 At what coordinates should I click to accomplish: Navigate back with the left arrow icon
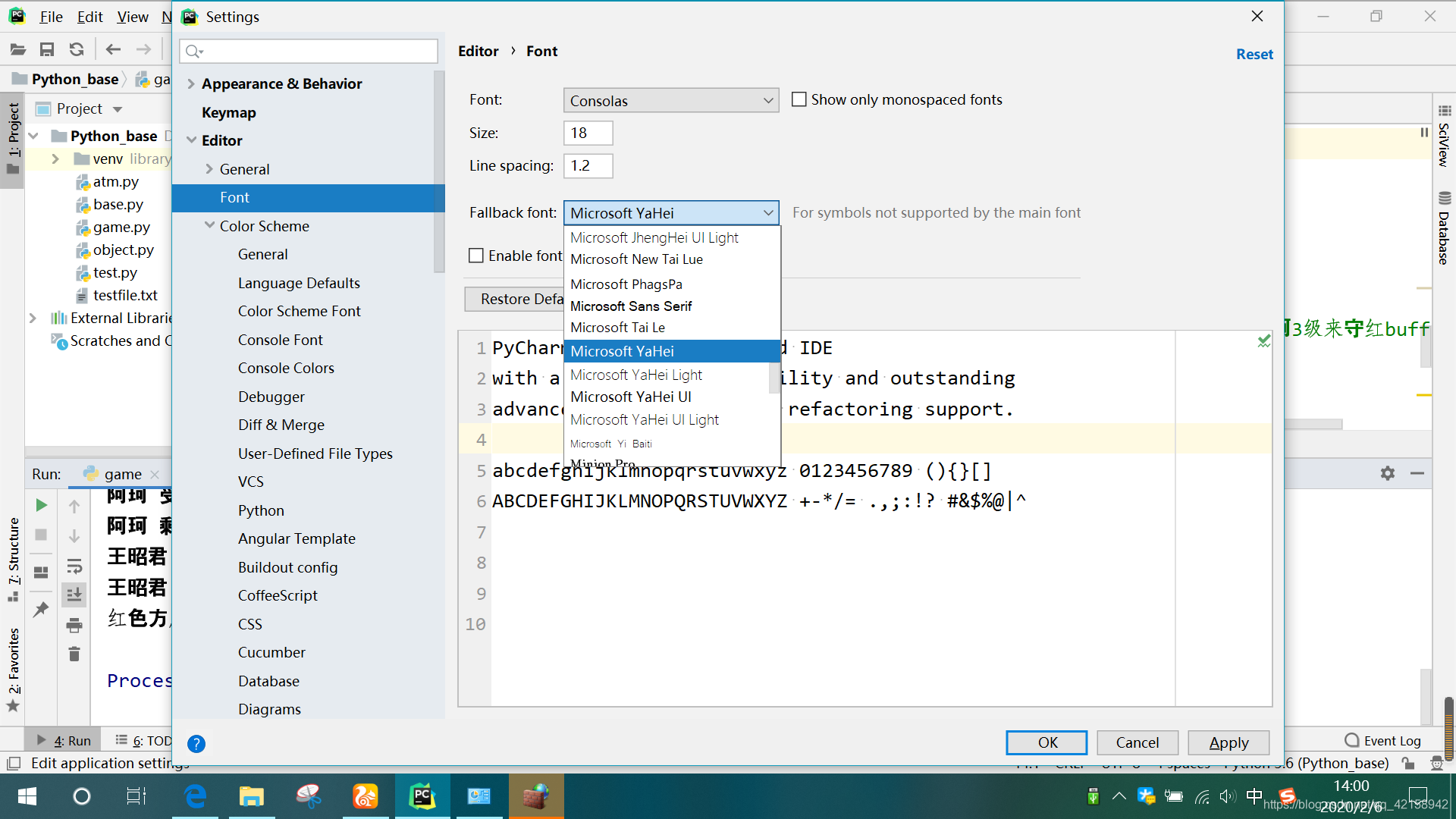pyautogui.click(x=113, y=50)
